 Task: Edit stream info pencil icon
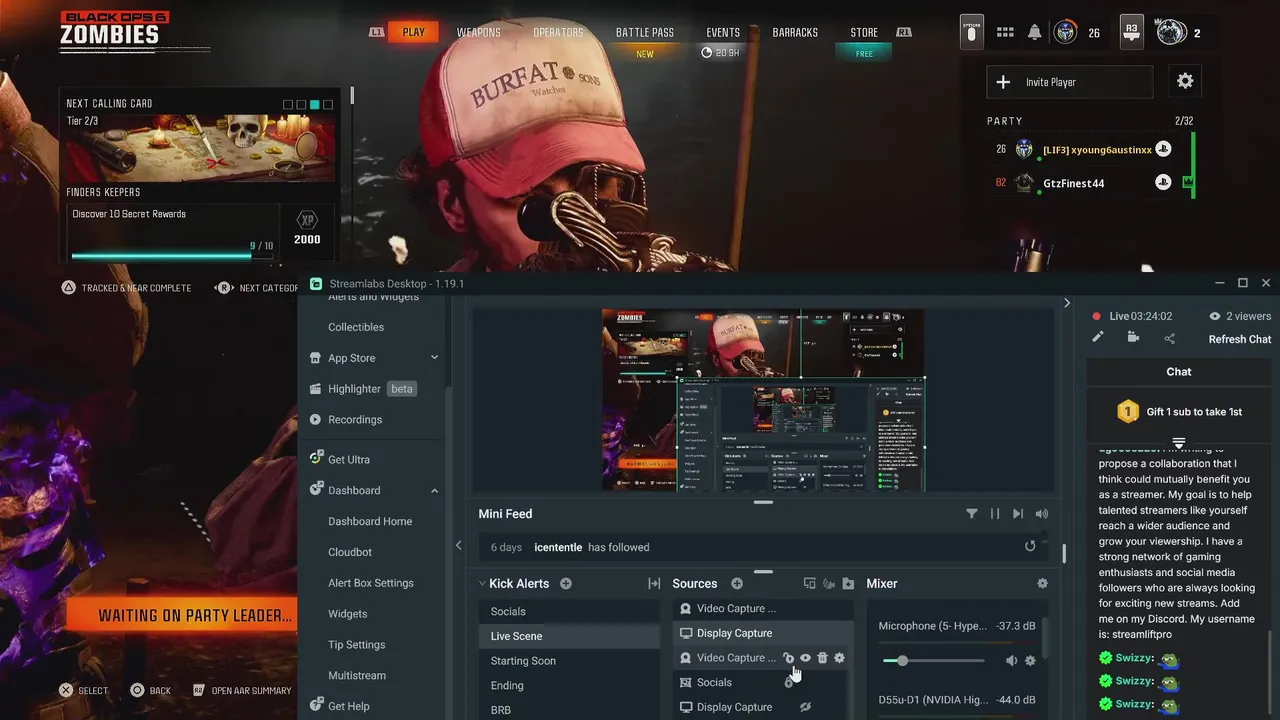click(x=1097, y=338)
